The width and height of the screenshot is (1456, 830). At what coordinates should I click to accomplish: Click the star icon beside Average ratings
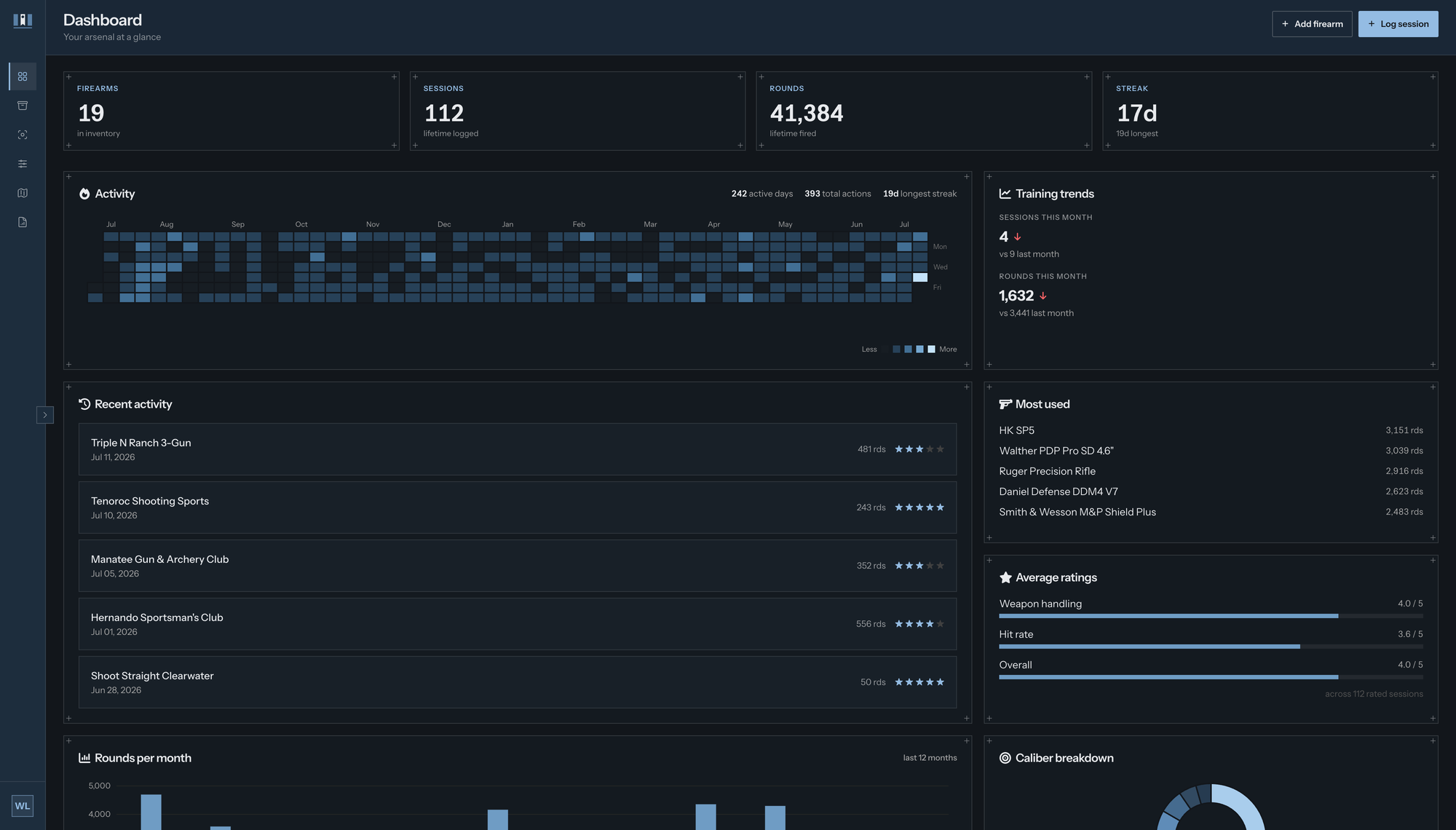click(1005, 577)
